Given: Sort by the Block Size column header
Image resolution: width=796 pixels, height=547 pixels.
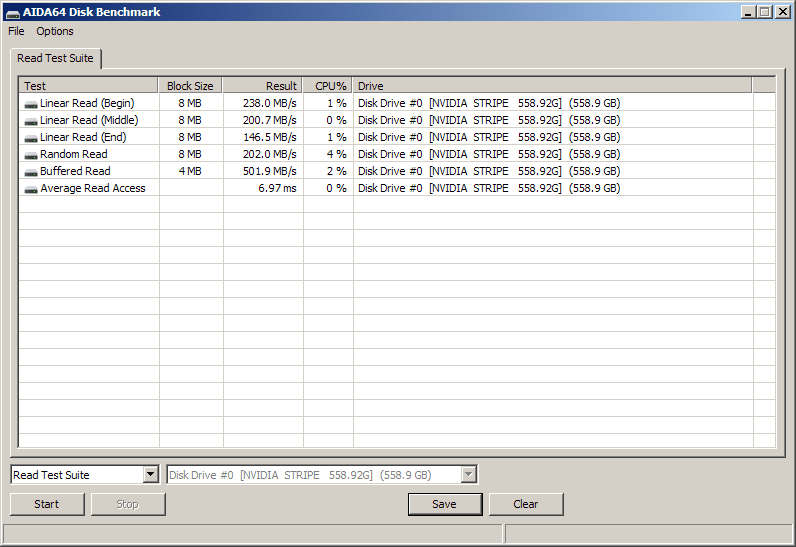Looking at the screenshot, I should 190,86.
